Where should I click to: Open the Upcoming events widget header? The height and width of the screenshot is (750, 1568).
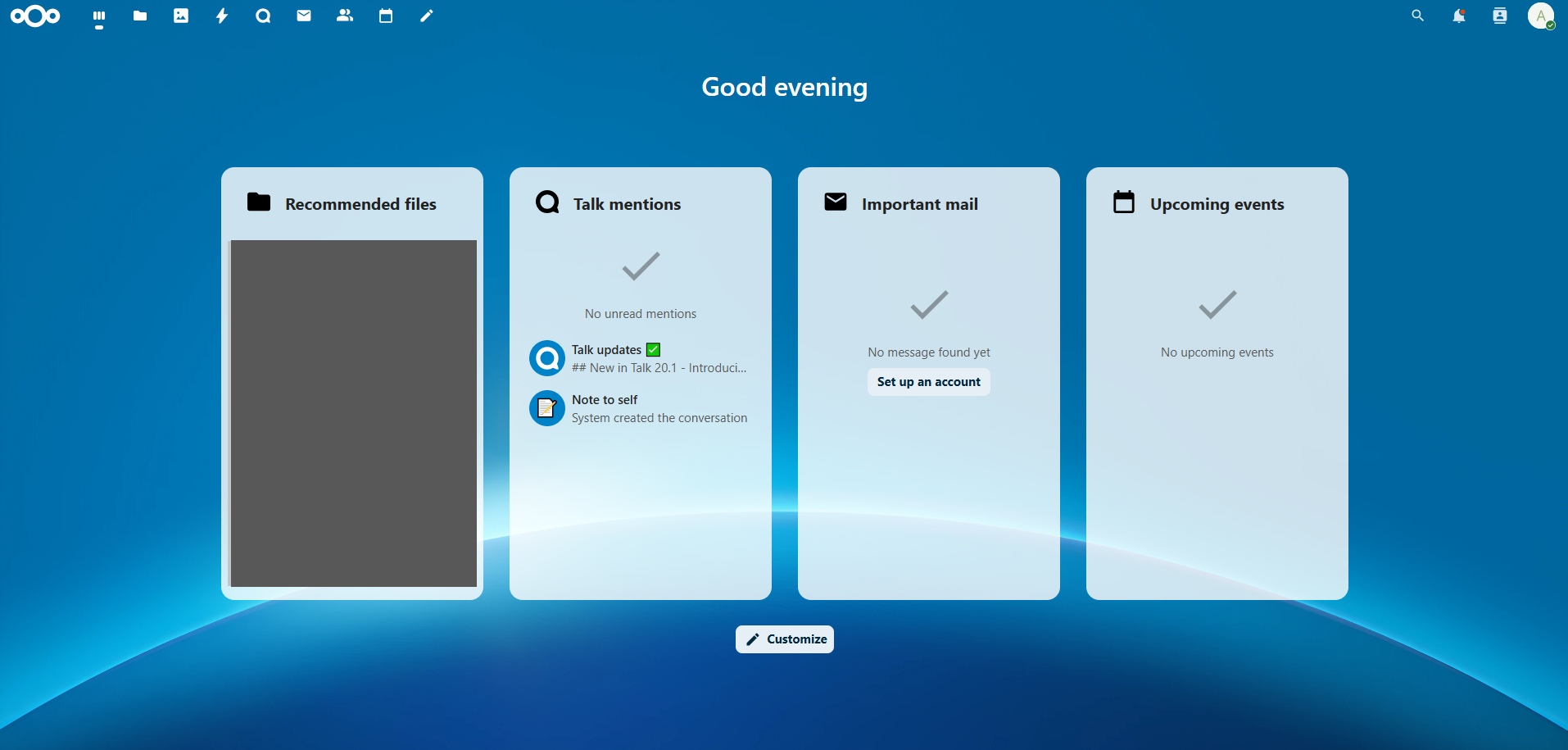coord(1217,203)
